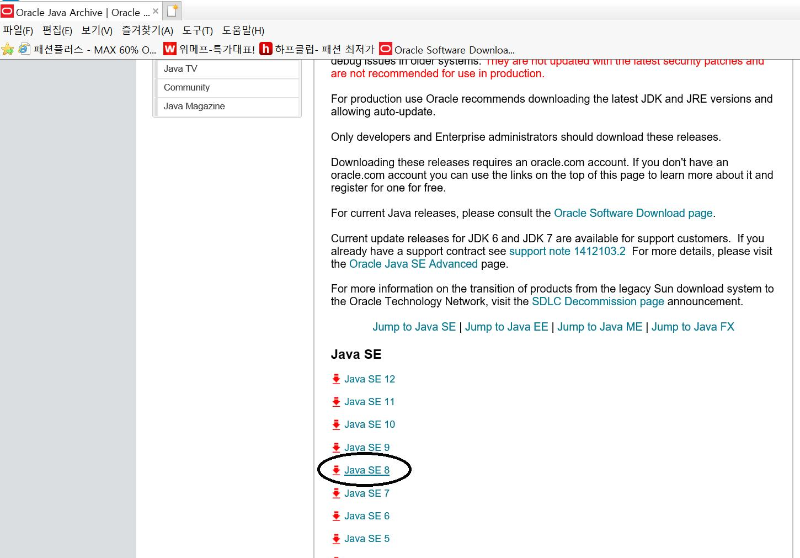Open the 보기(V) menu
The height and width of the screenshot is (558, 800).
[97, 31]
